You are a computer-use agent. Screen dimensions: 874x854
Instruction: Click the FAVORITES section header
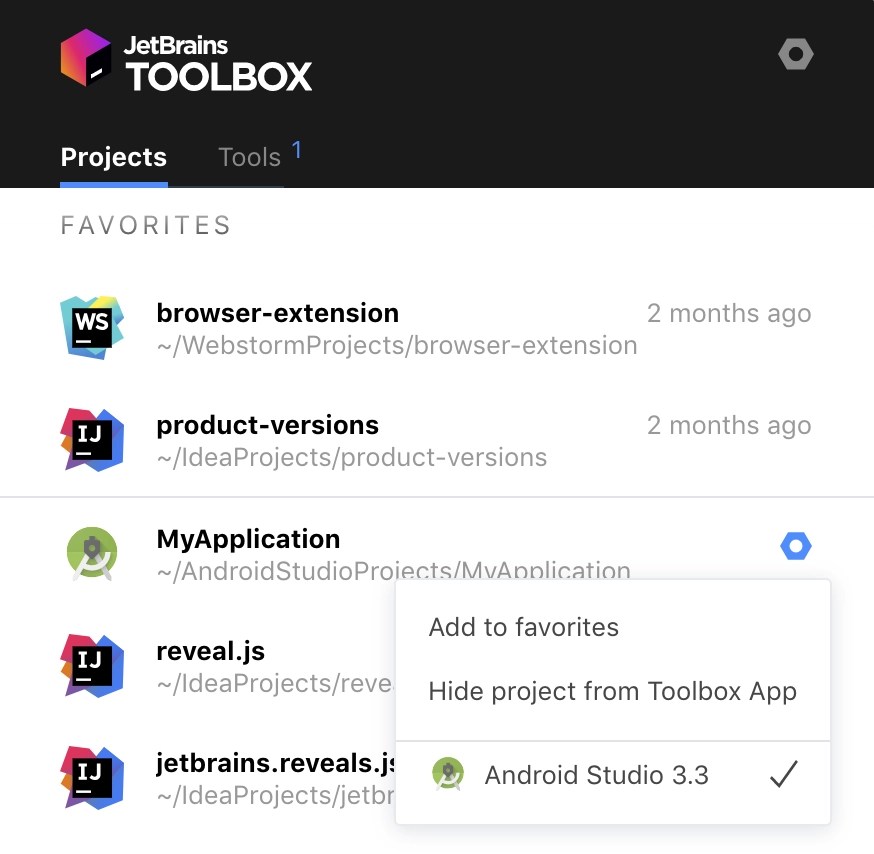tap(145, 225)
